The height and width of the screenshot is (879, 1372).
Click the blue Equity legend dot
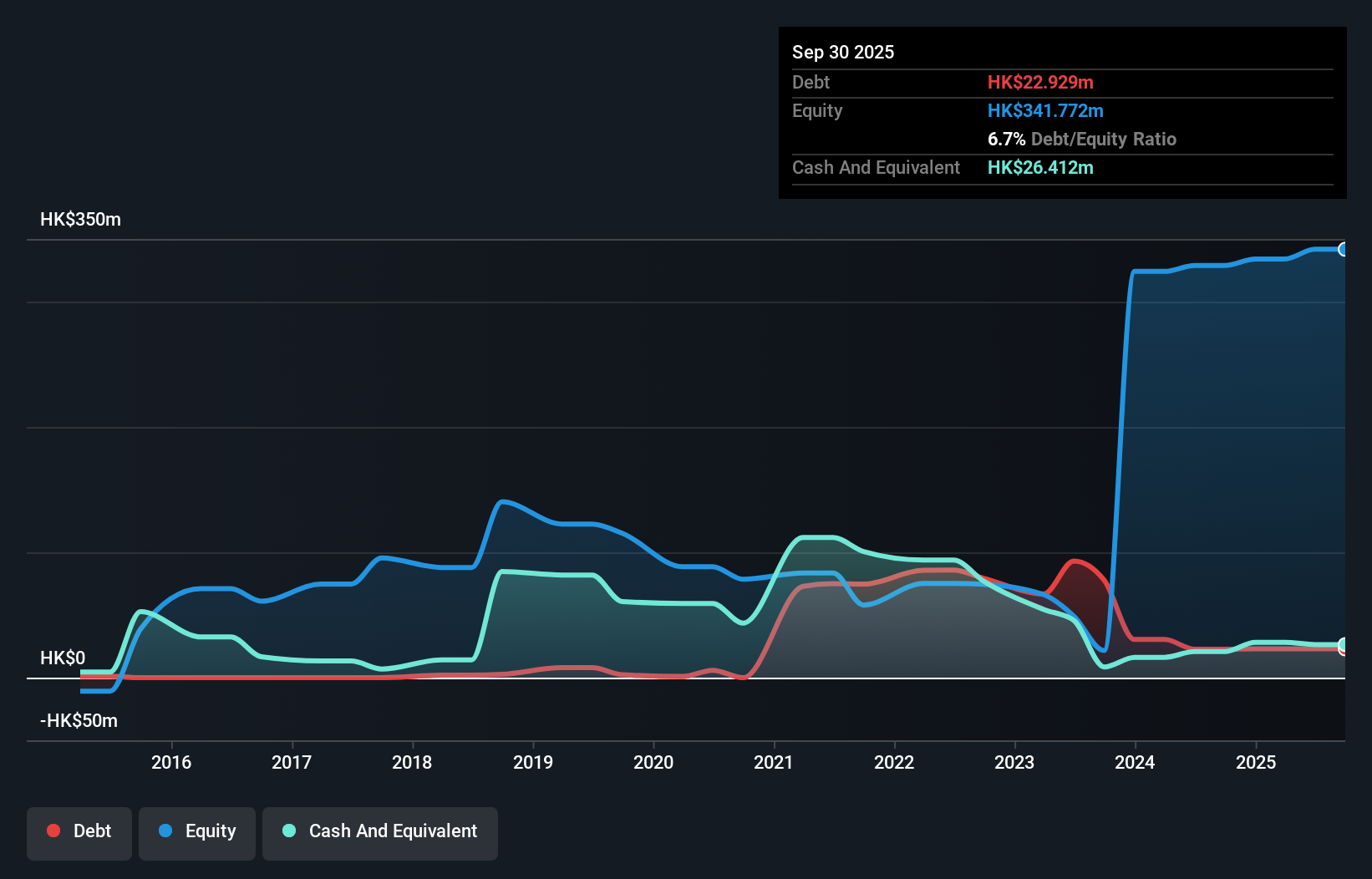click(x=165, y=831)
